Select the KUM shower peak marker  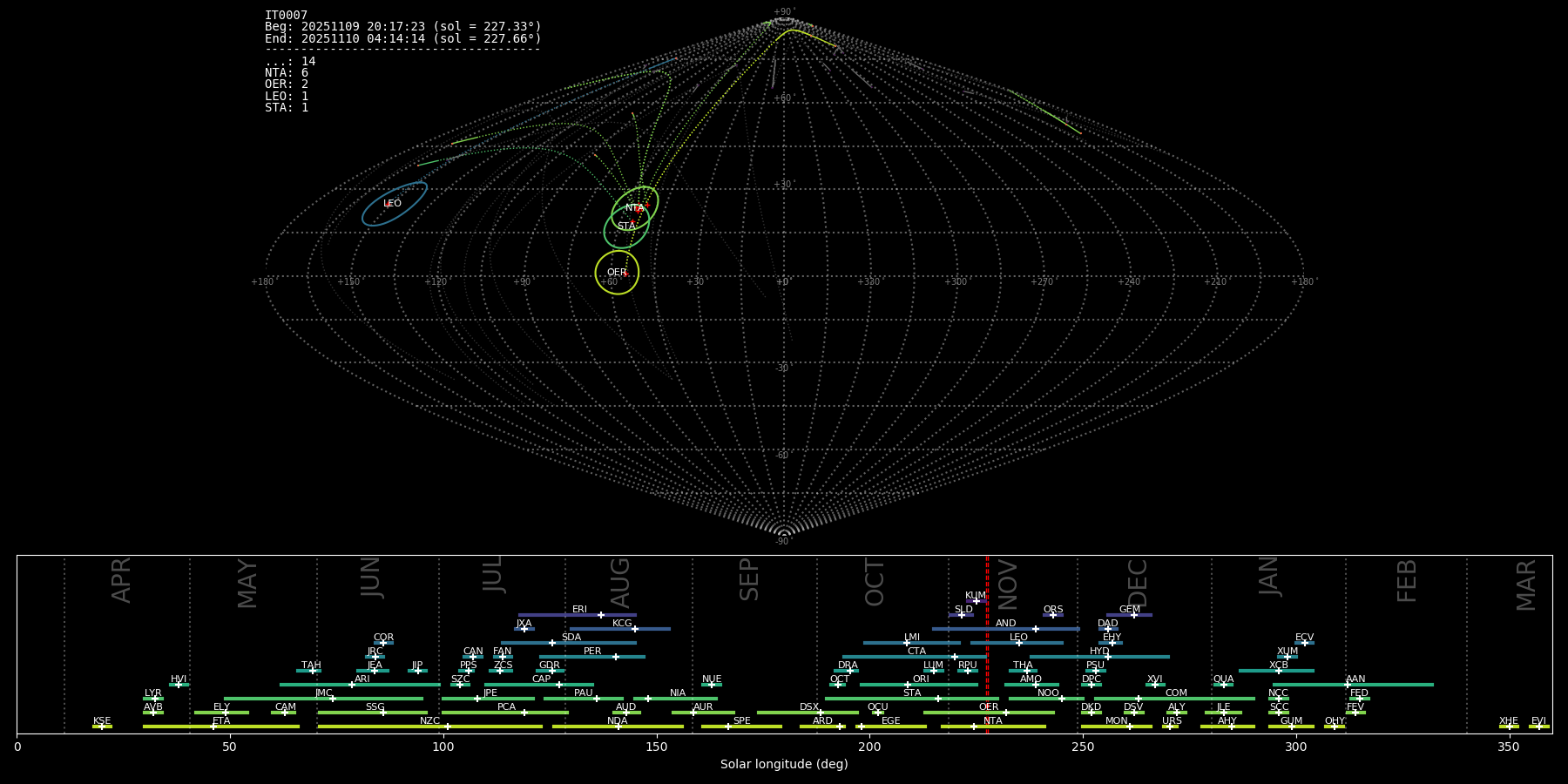click(x=976, y=601)
